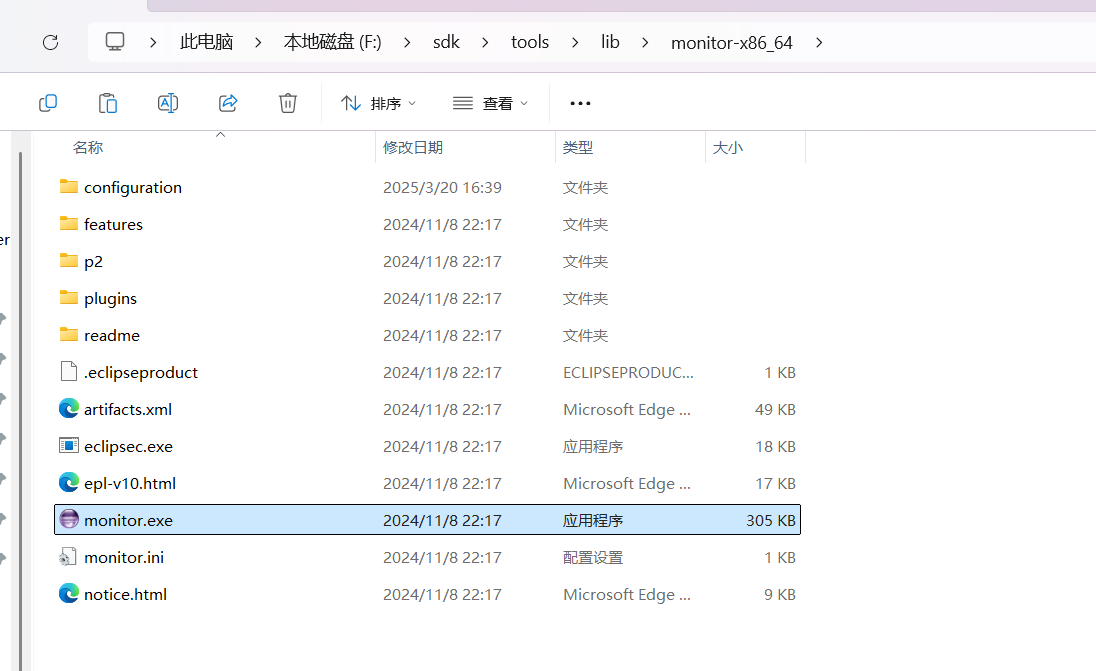The width and height of the screenshot is (1096, 671).
Task: Open the 排序 sort dropdown
Action: [379, 103]
